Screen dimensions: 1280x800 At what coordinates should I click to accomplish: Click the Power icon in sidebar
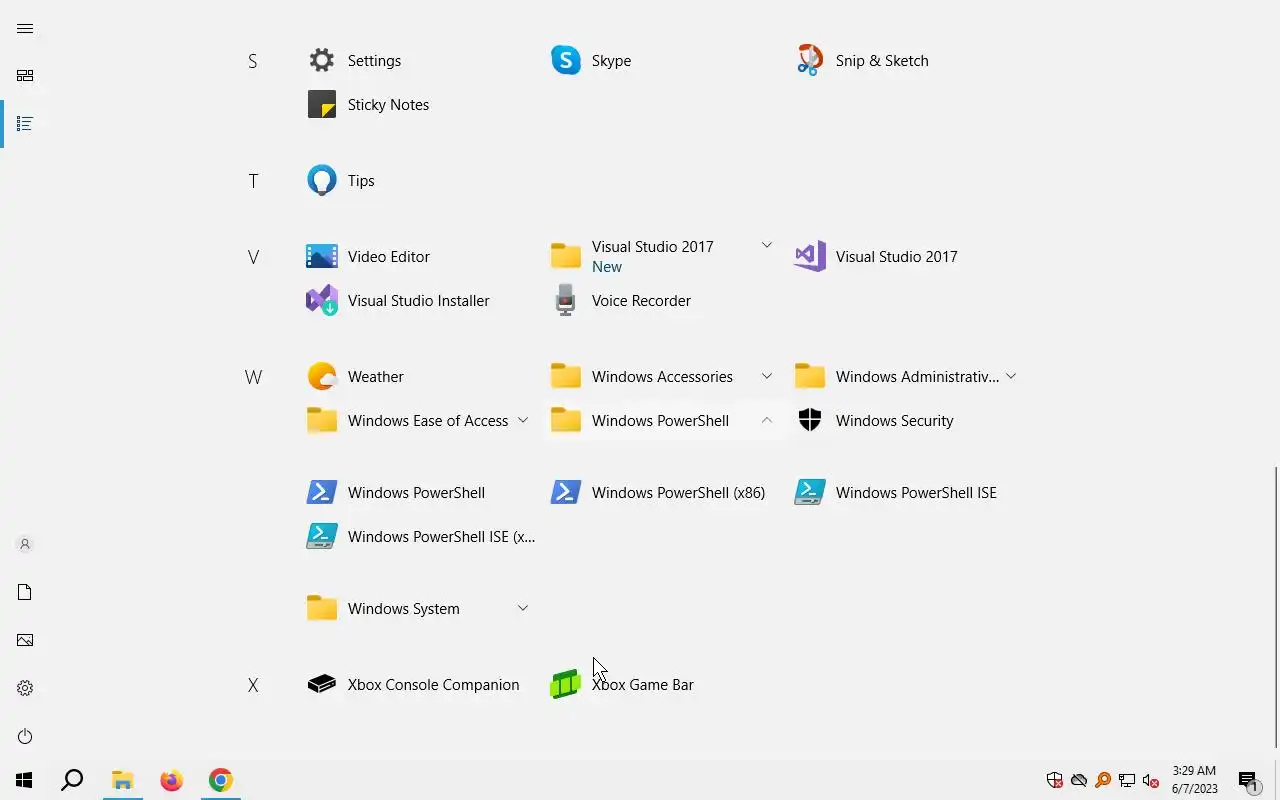[x=25, y=736]
